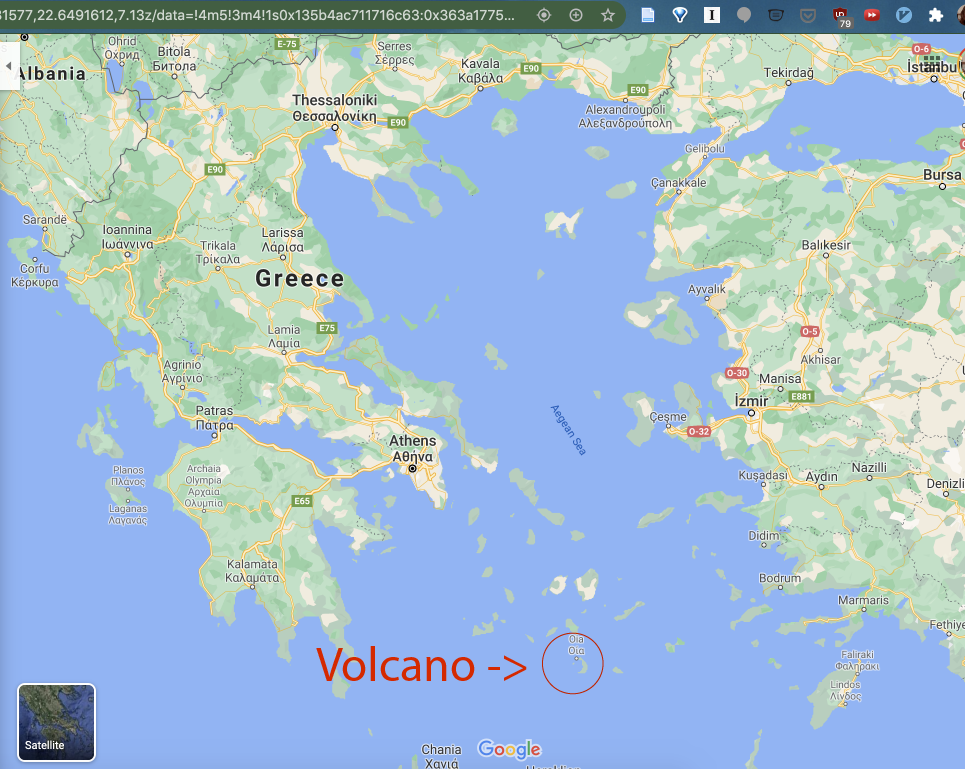The image size is (965, 769).
Task: Click the install app plus icon
Action: click(575, 15)
